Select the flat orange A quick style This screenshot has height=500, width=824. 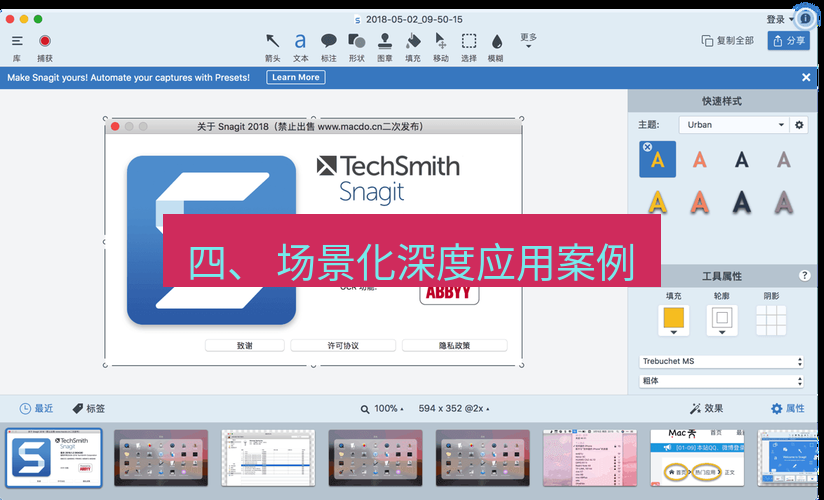tap(699, 159)
